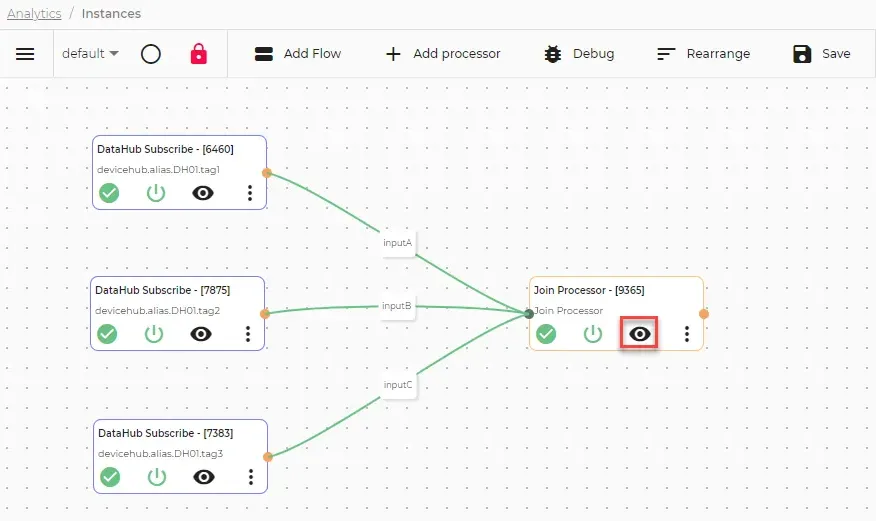Click status check on DataHub Subscribe 7875
876x521 pixels.
(x=107, y=334)
